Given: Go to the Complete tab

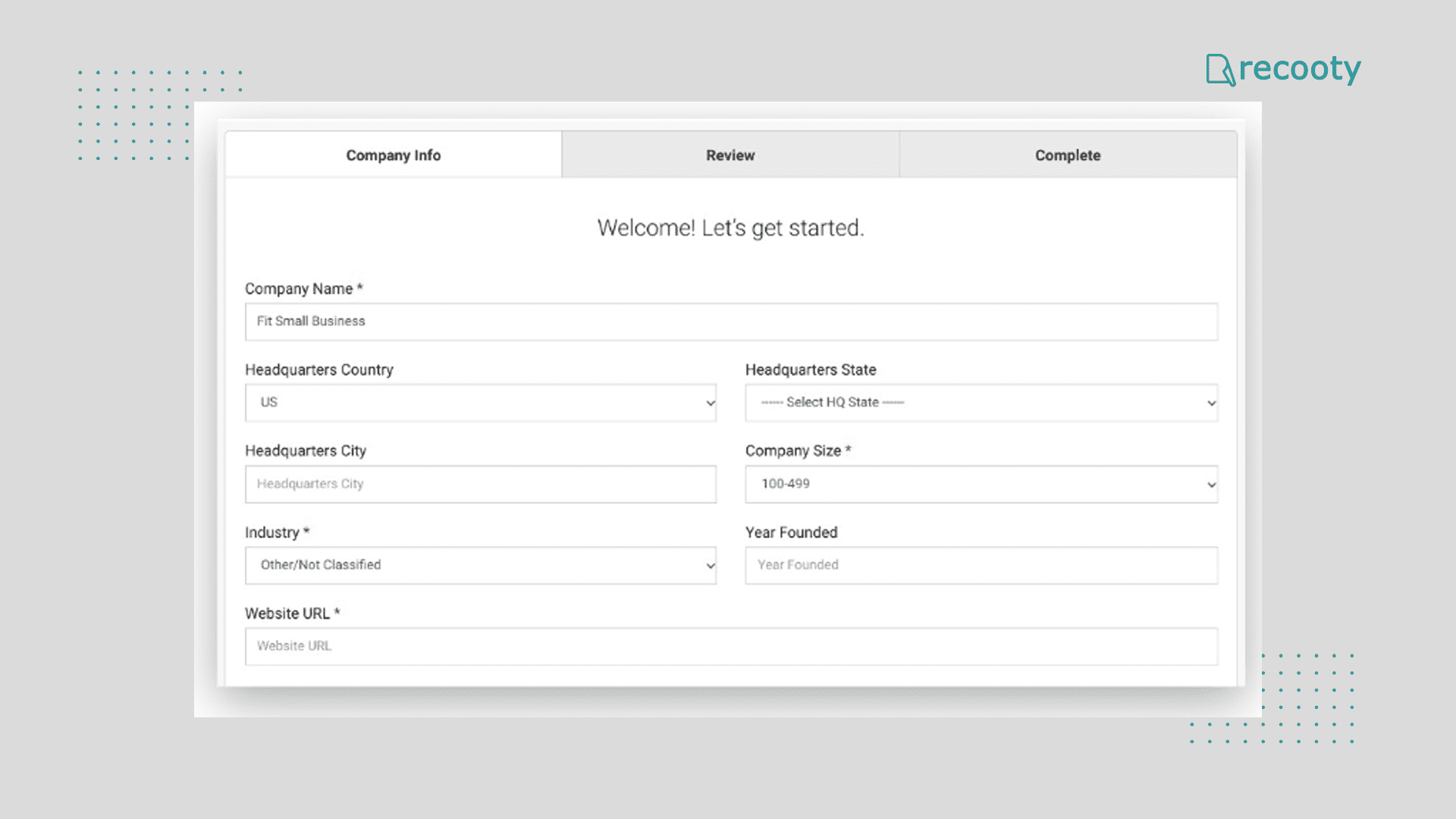Looking at the screenshot, I should tap(1068, 155).
